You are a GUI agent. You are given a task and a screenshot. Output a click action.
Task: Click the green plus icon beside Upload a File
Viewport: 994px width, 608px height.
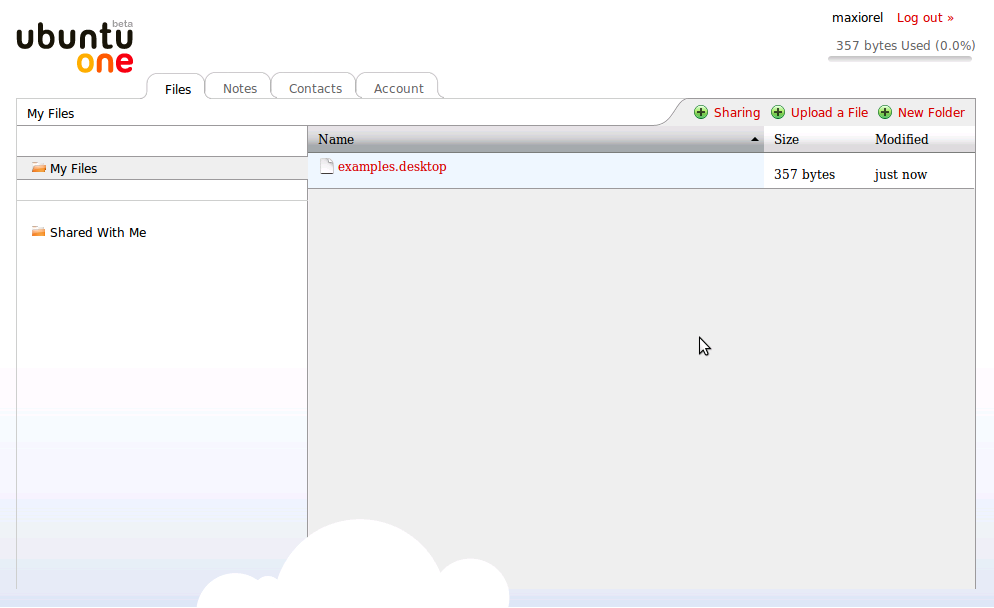coord(778,113)
